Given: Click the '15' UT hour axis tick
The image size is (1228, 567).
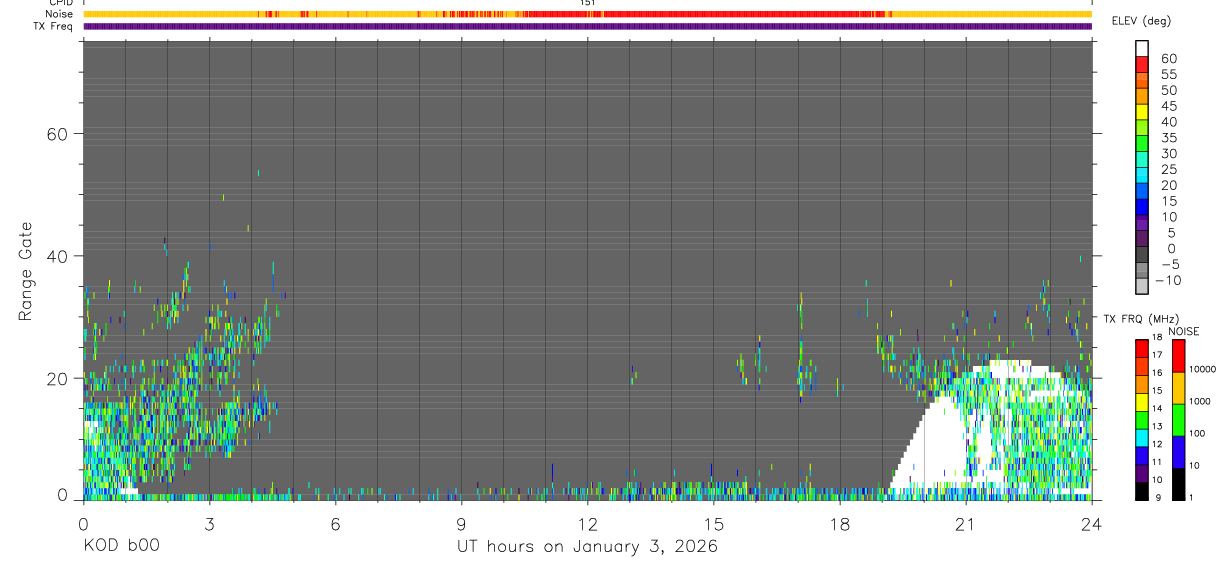Looking at the screenshot, I should 713,523.
